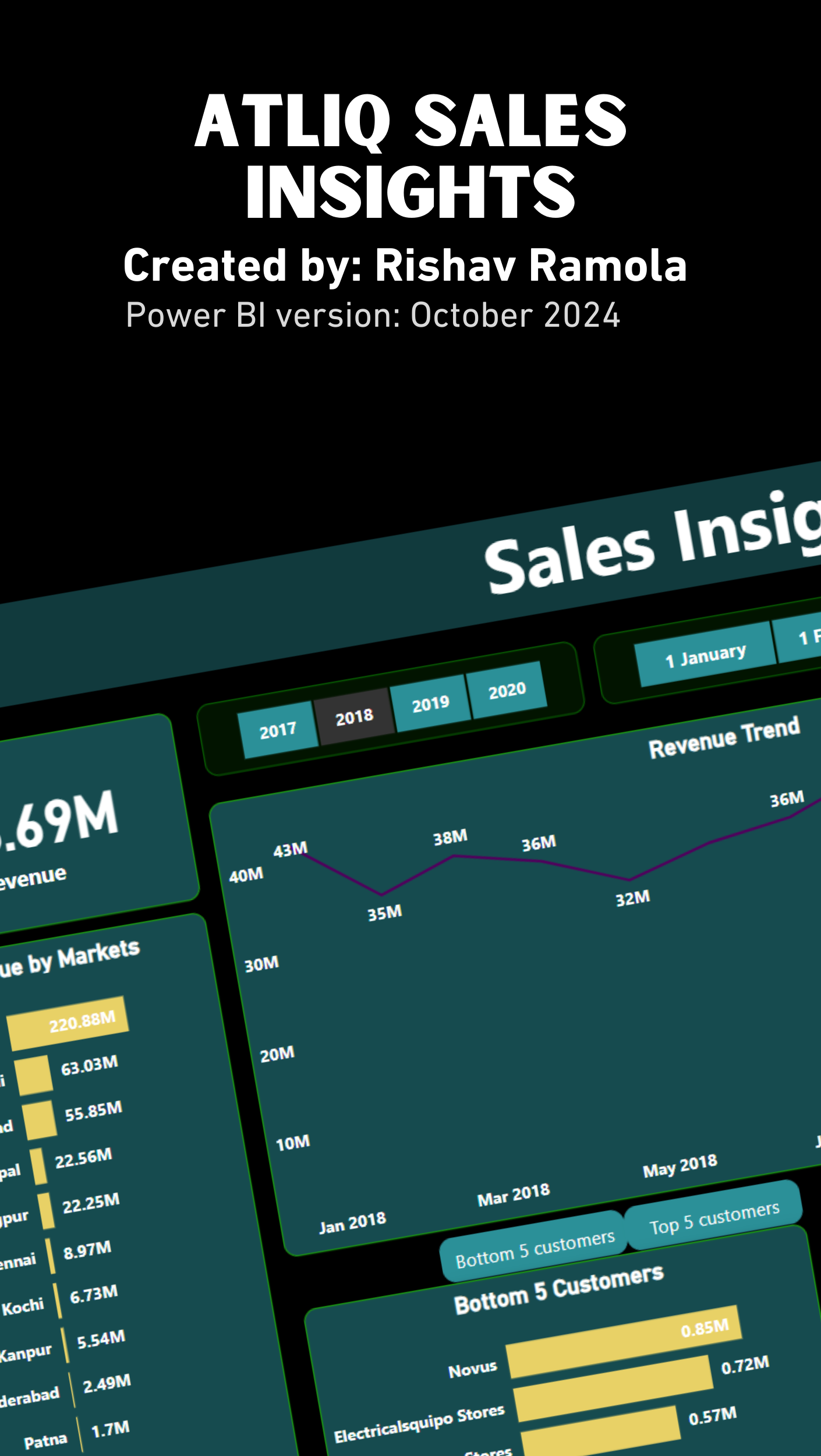821x1456 pixels.
Task: Select the 2017 year slicer button
Action: point(278,730)
